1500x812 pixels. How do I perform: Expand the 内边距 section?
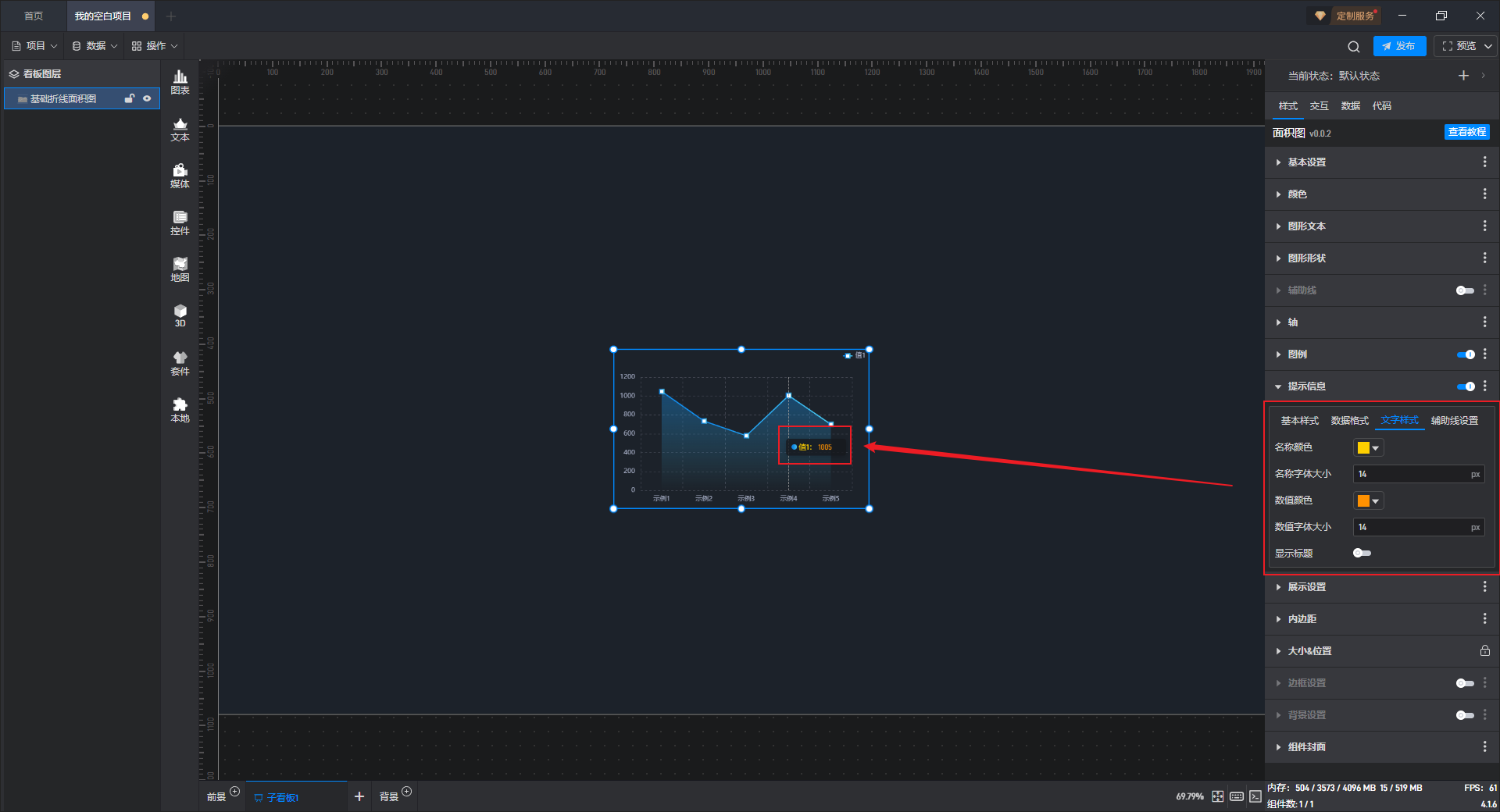pyautogui.click(x=1278, y=619)
